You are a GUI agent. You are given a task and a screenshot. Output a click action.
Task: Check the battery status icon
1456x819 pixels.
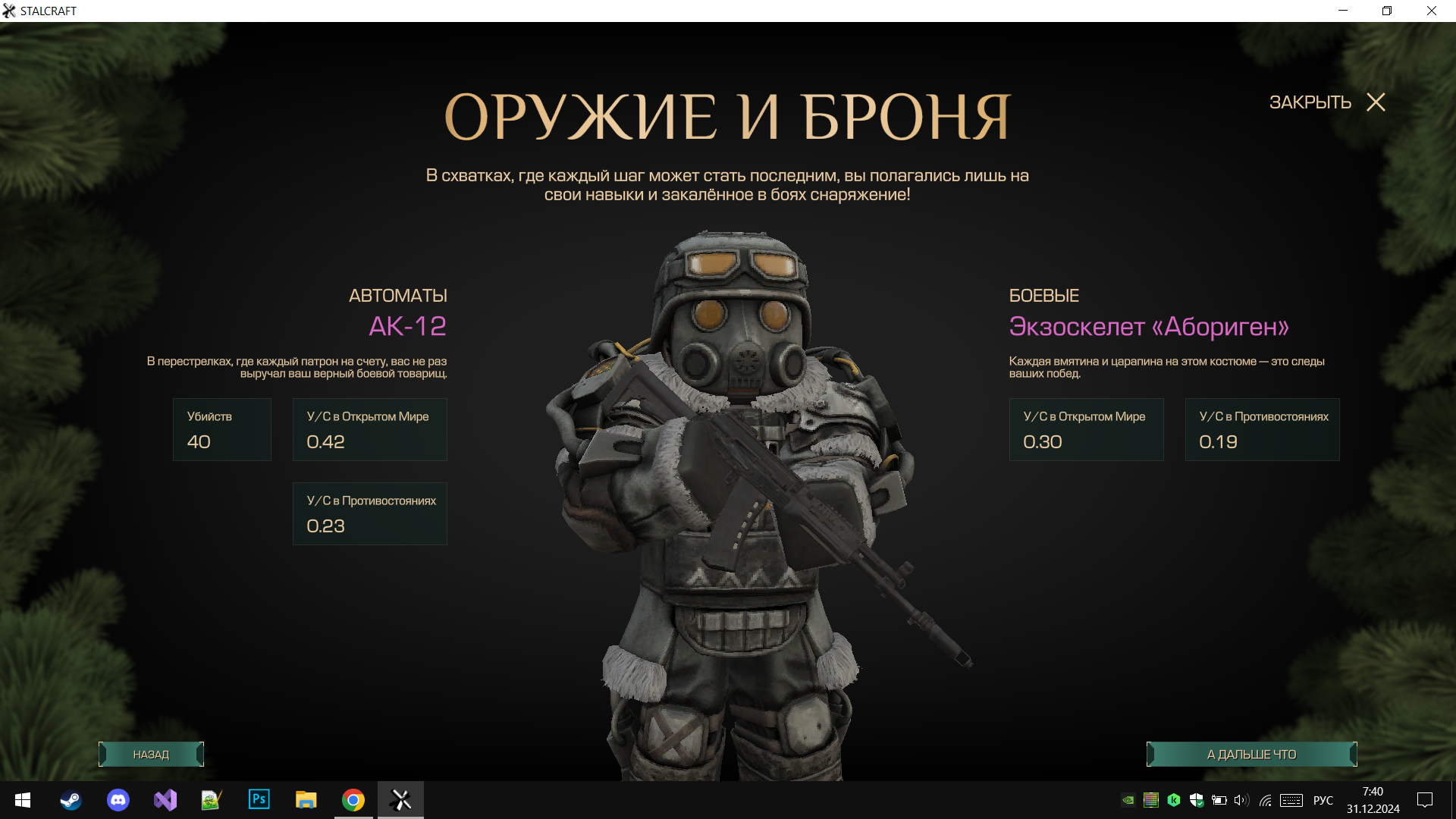1219,800
